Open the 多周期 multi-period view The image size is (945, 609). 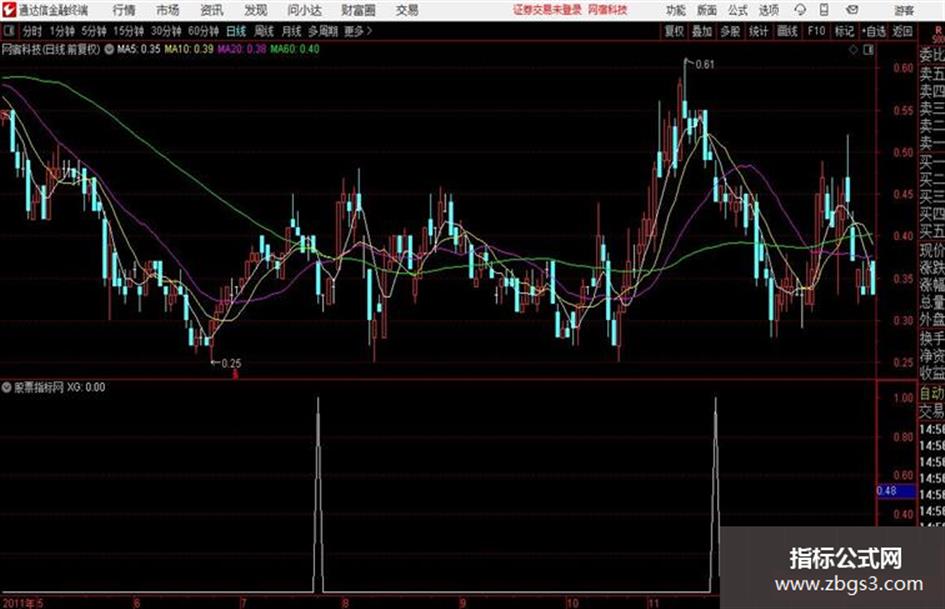(323, 31)
